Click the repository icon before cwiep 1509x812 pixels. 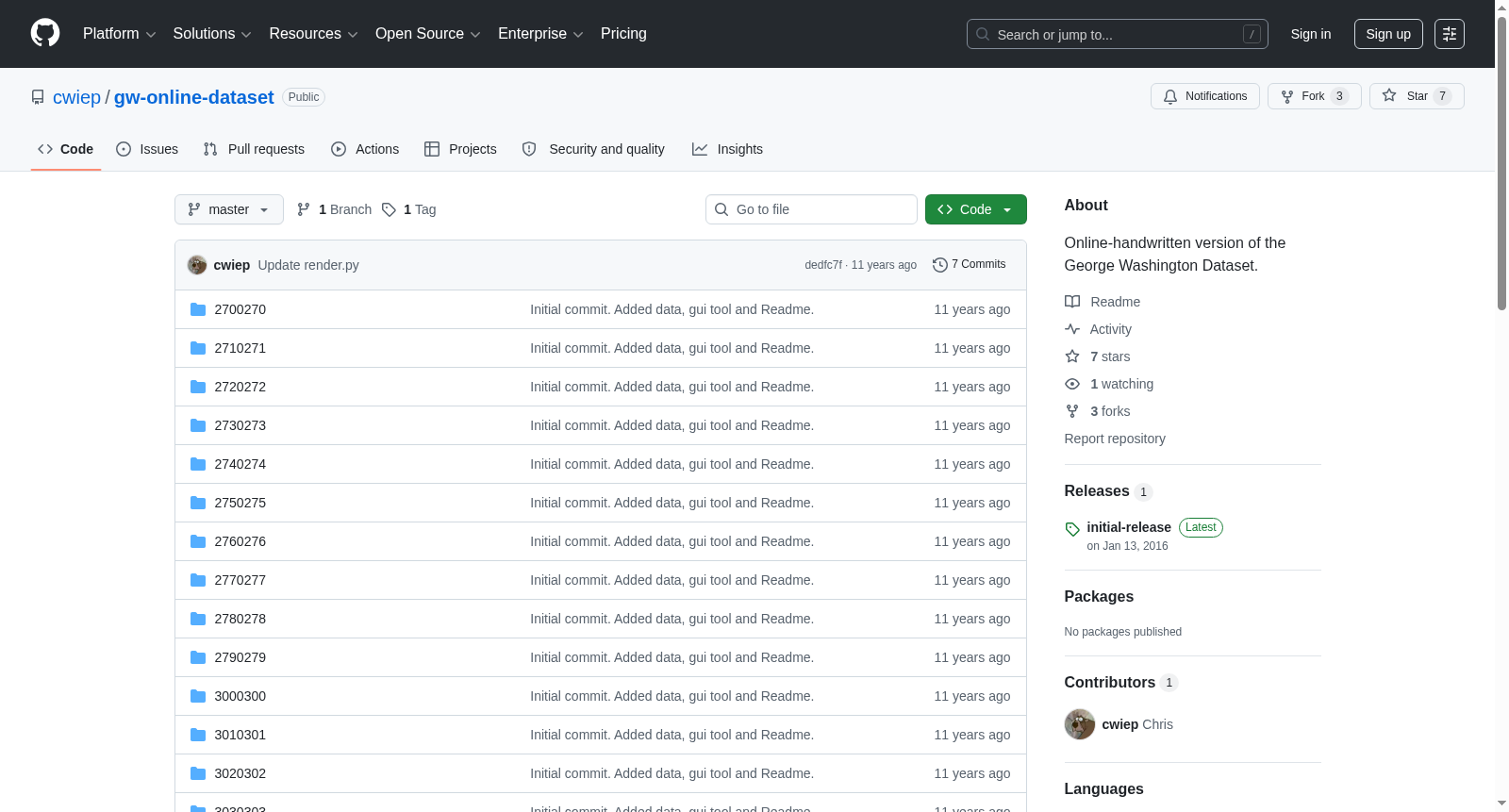coord(38,97)
